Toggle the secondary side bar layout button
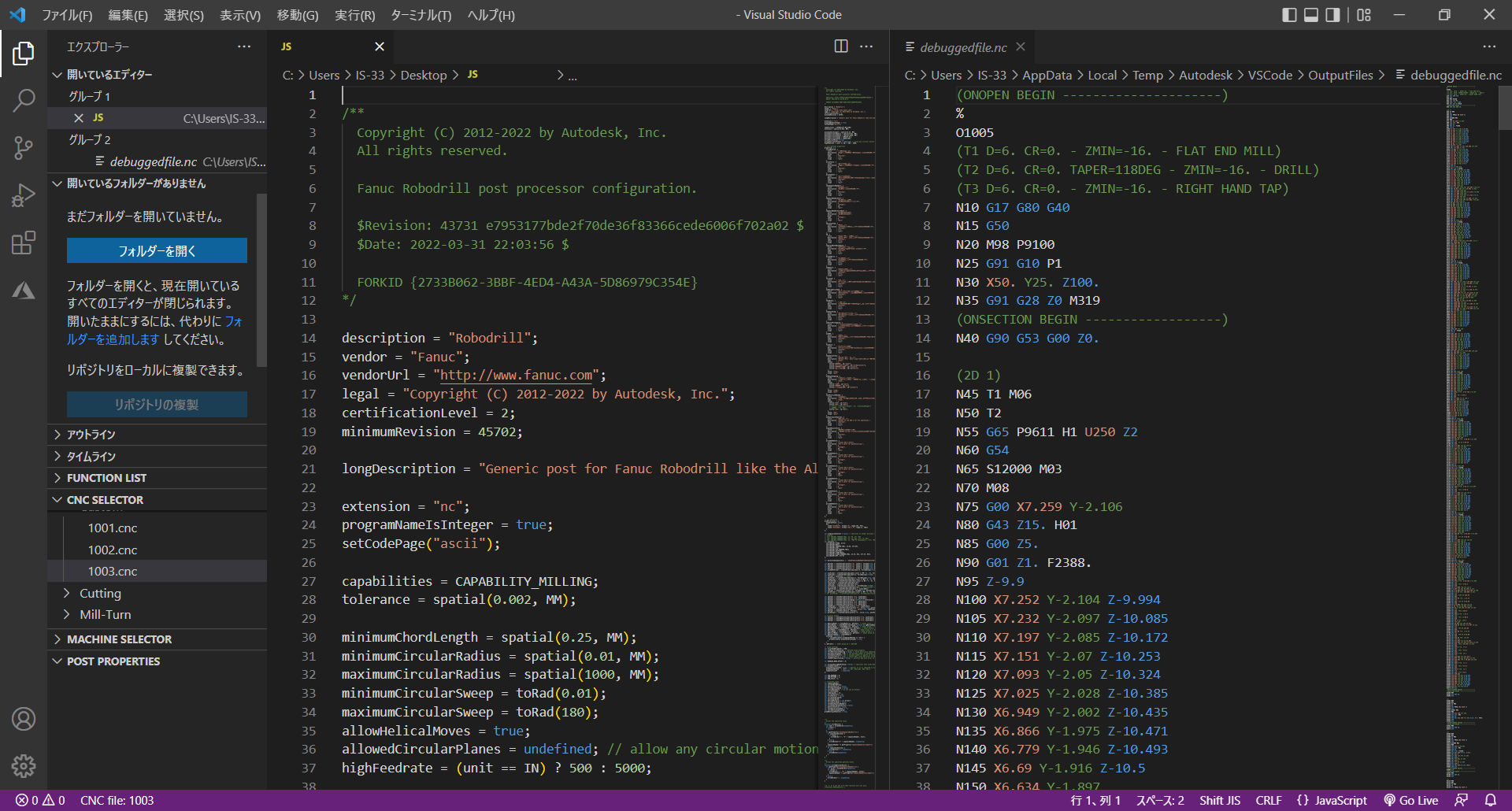Screen dimensions: 1512x811 tap(1332, 15)
